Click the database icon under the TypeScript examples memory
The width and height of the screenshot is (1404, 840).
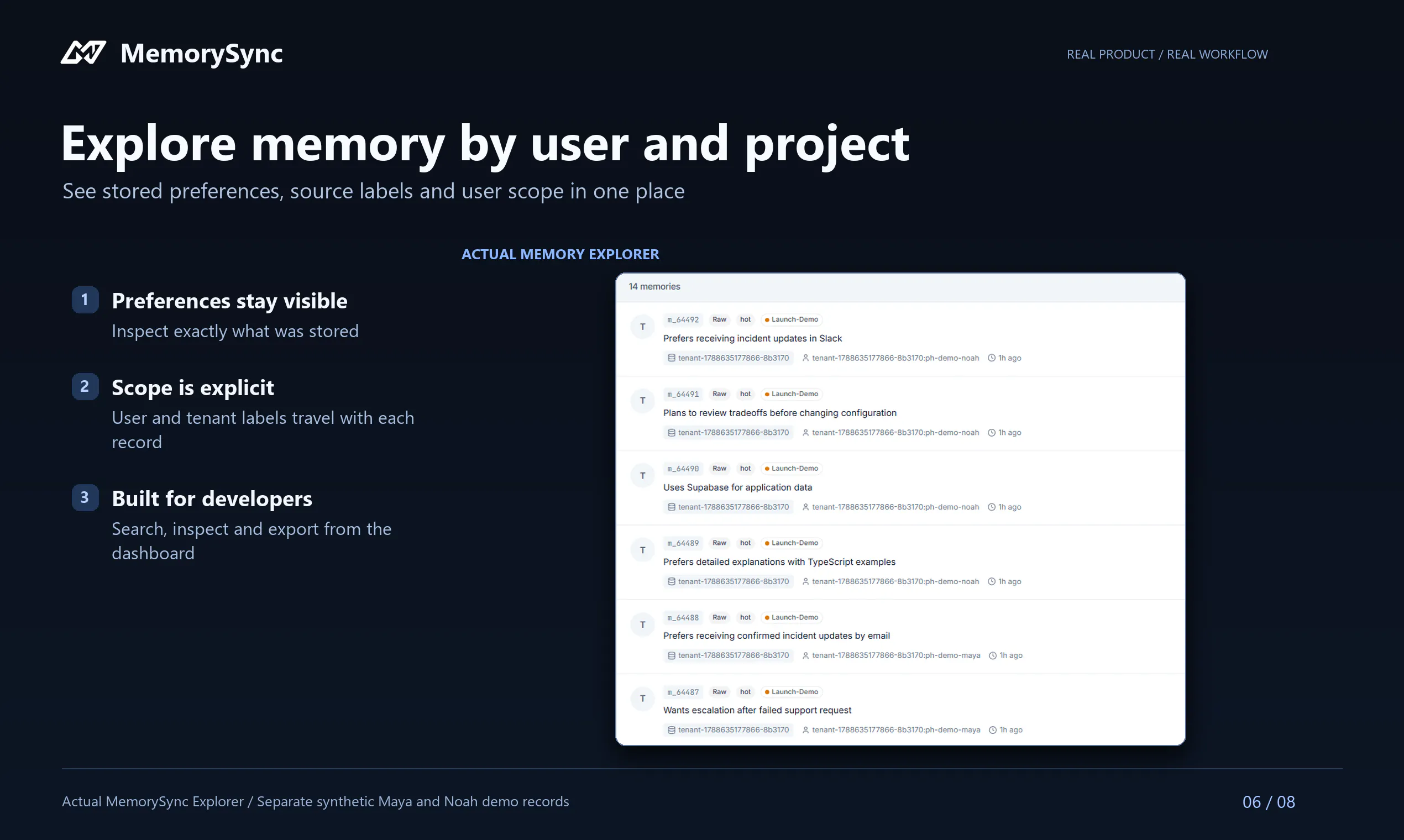672,581
